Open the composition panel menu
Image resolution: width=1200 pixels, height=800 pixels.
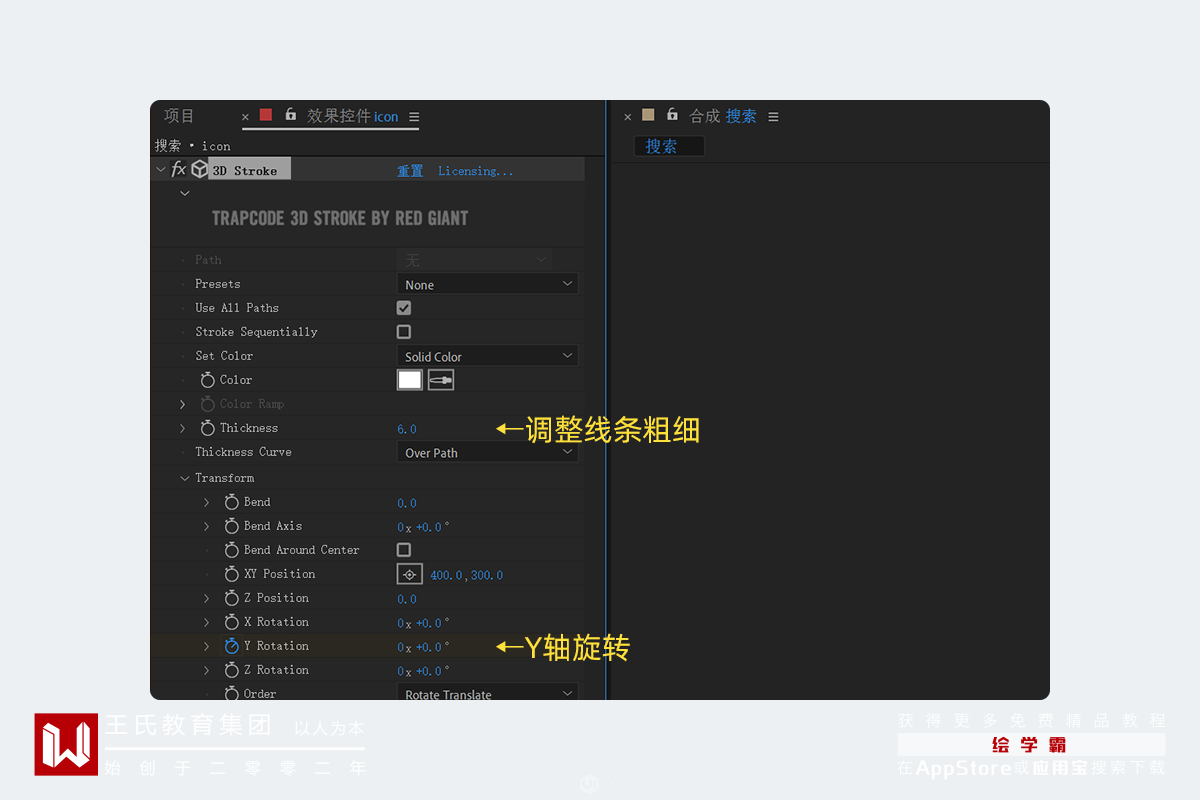[773, 117]
